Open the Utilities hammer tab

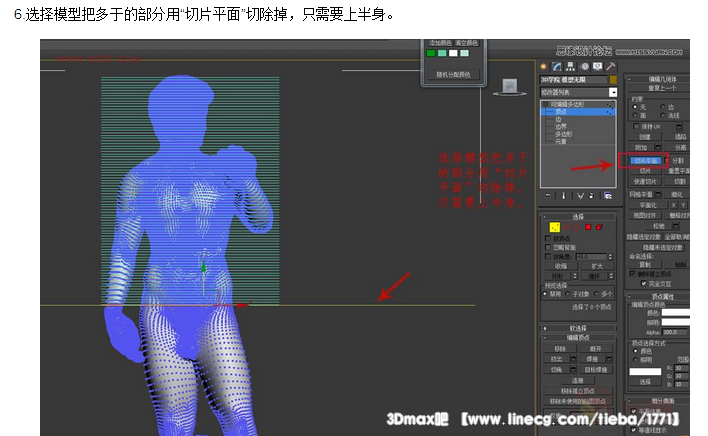[x=609, y=67]
